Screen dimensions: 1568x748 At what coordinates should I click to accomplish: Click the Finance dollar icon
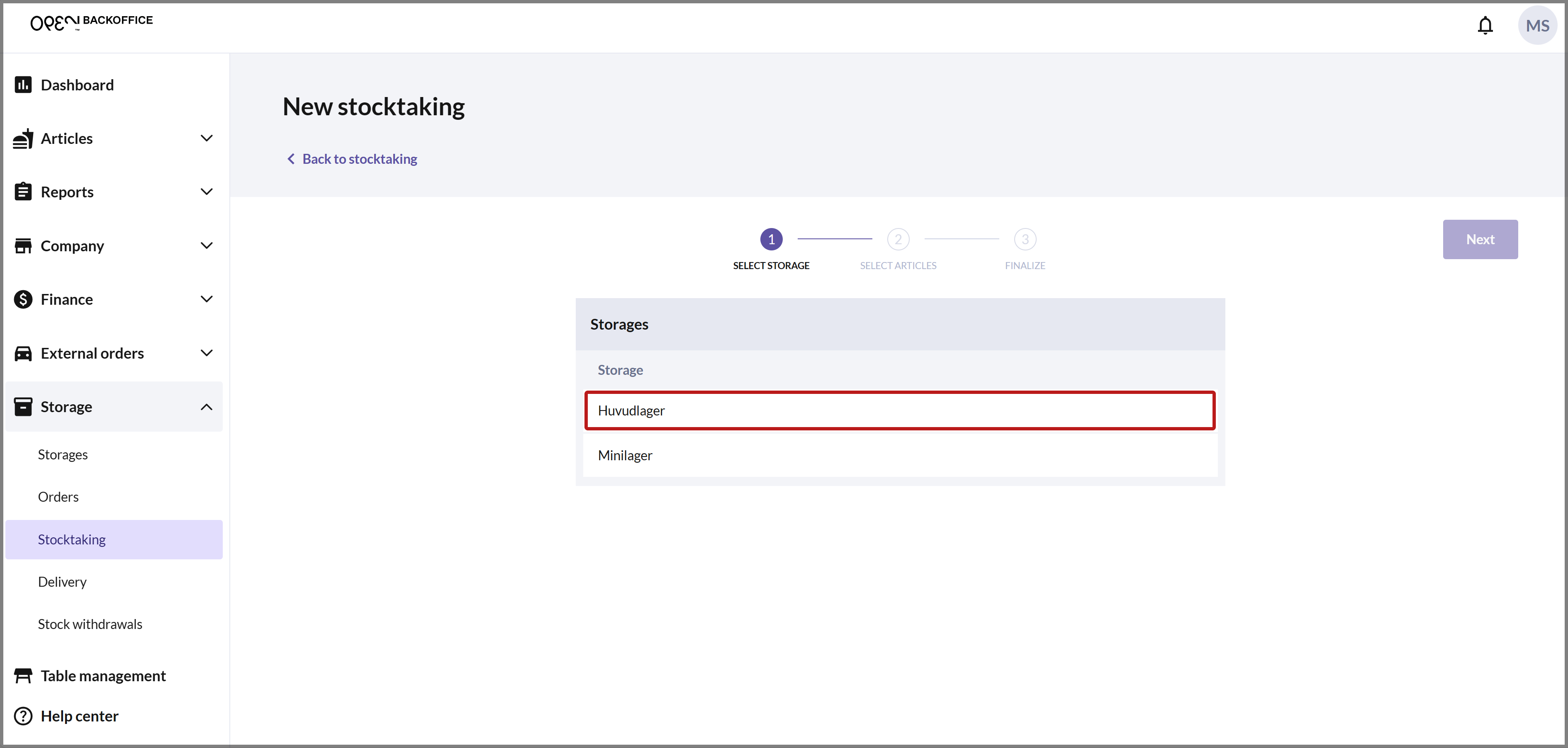[x=23, y=299]
